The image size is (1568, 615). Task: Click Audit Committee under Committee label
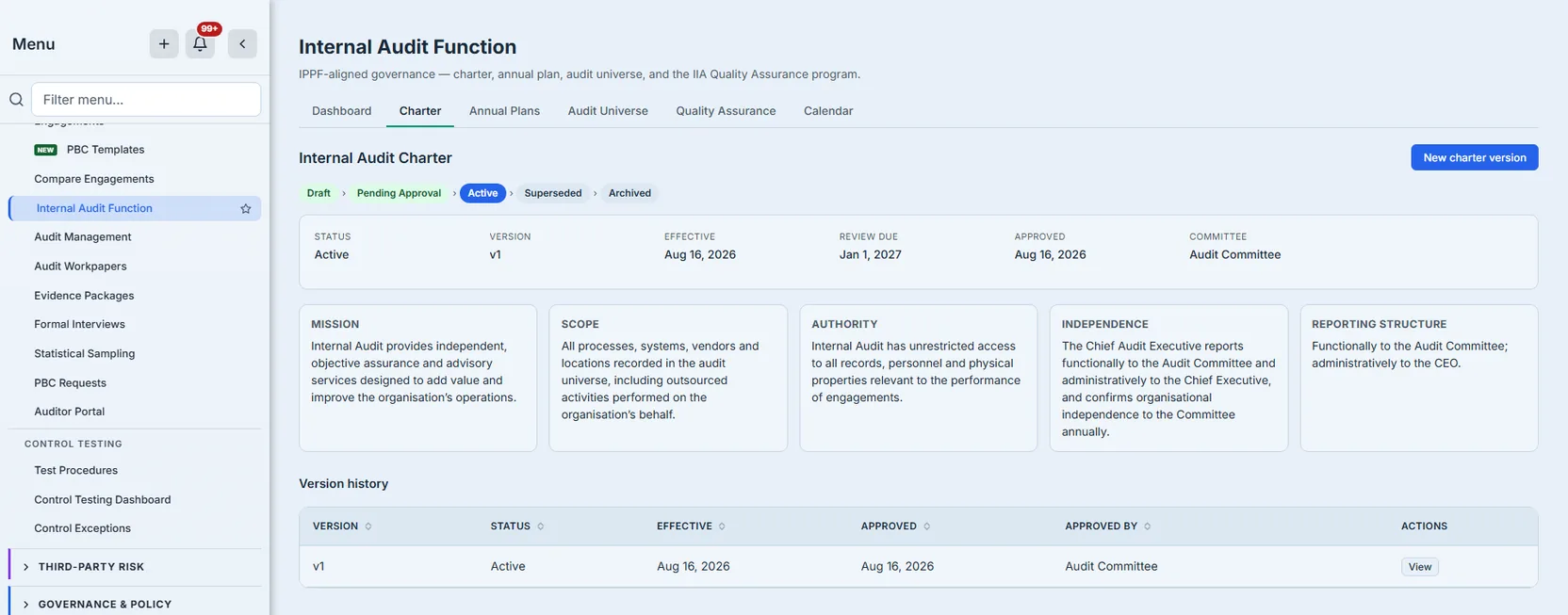click(1234, 254)
